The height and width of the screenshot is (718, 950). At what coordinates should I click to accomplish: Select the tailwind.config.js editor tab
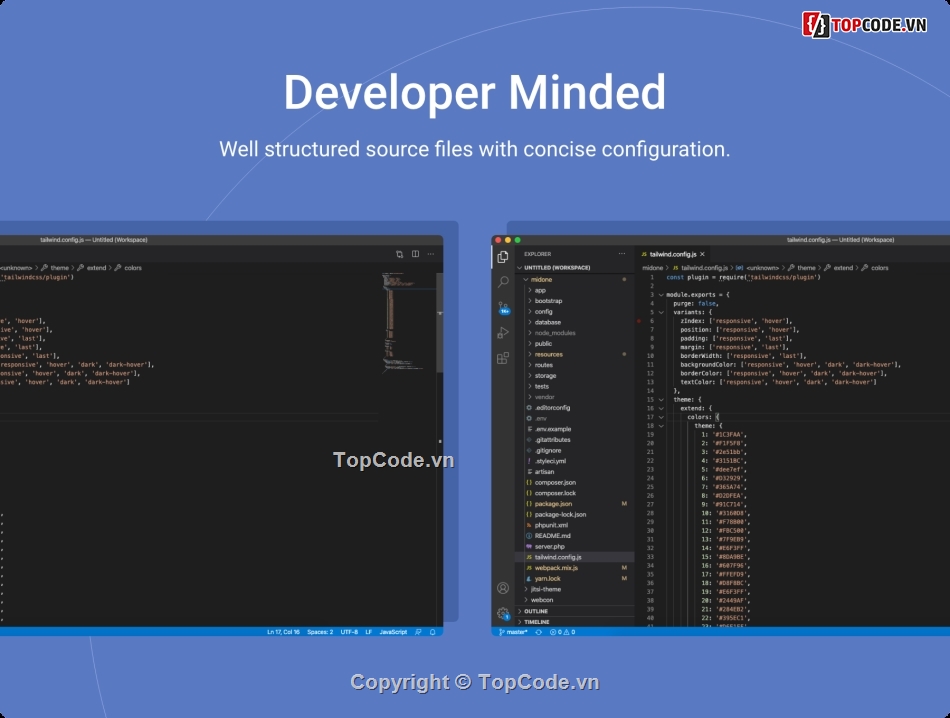(x=675, y=254)
